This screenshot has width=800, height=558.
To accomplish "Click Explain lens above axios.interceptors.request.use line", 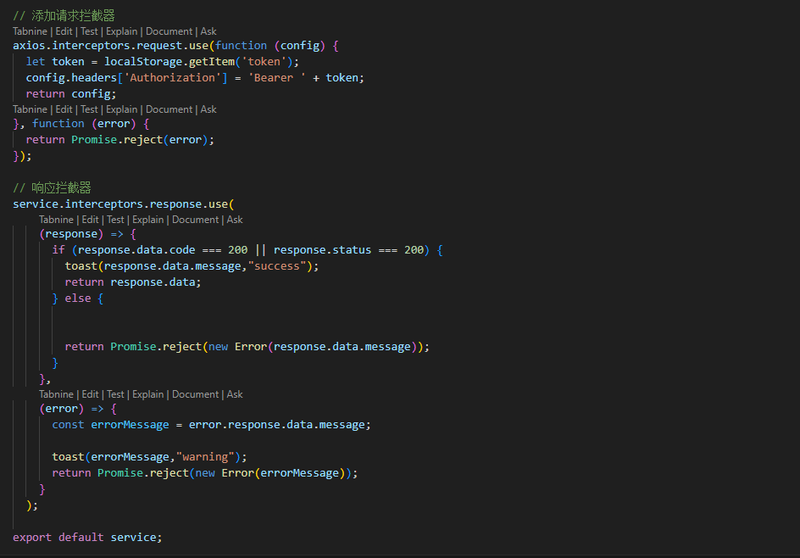I will coord(121,32).
